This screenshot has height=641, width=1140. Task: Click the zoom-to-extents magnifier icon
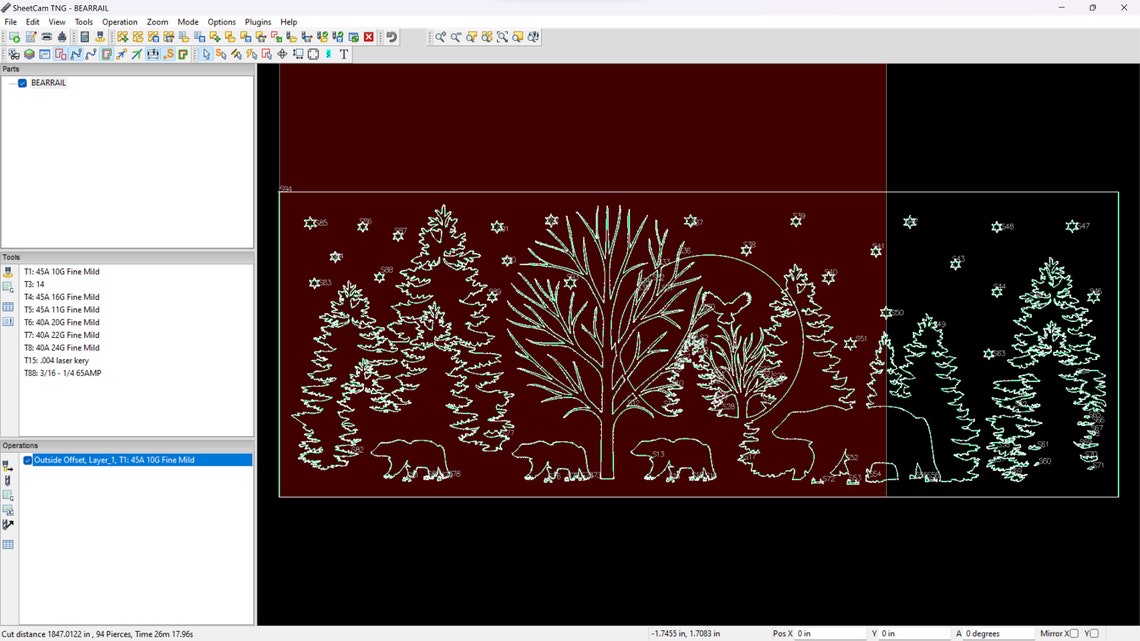502,37
